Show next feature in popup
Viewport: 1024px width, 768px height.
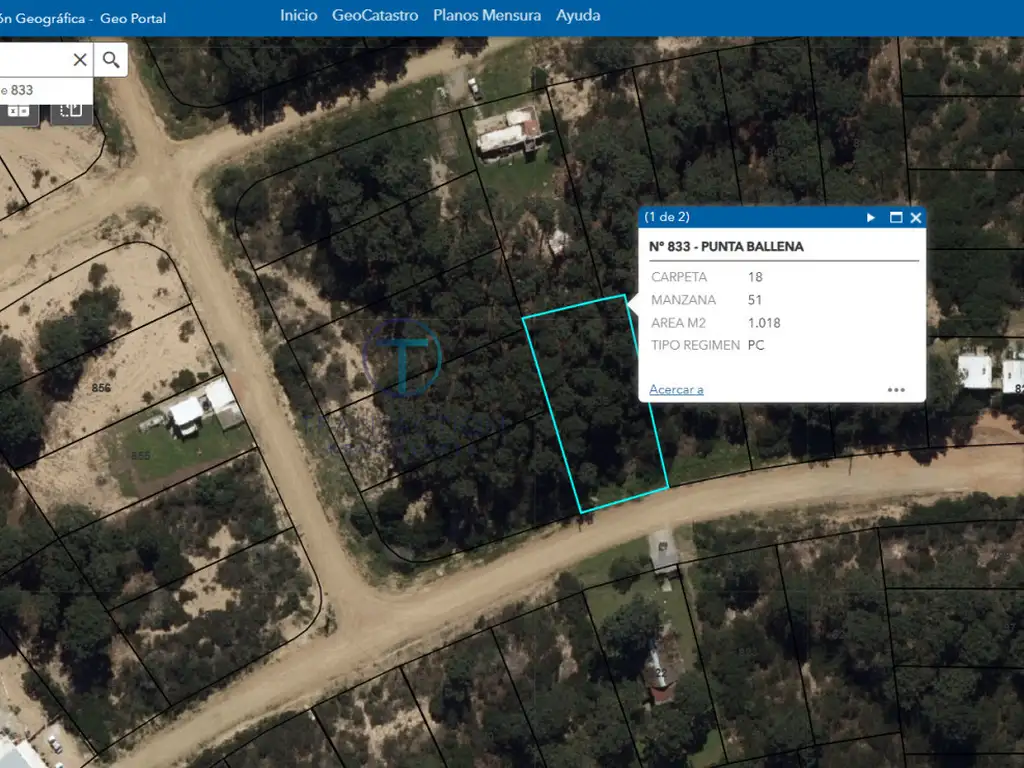(x=871, y=217)
